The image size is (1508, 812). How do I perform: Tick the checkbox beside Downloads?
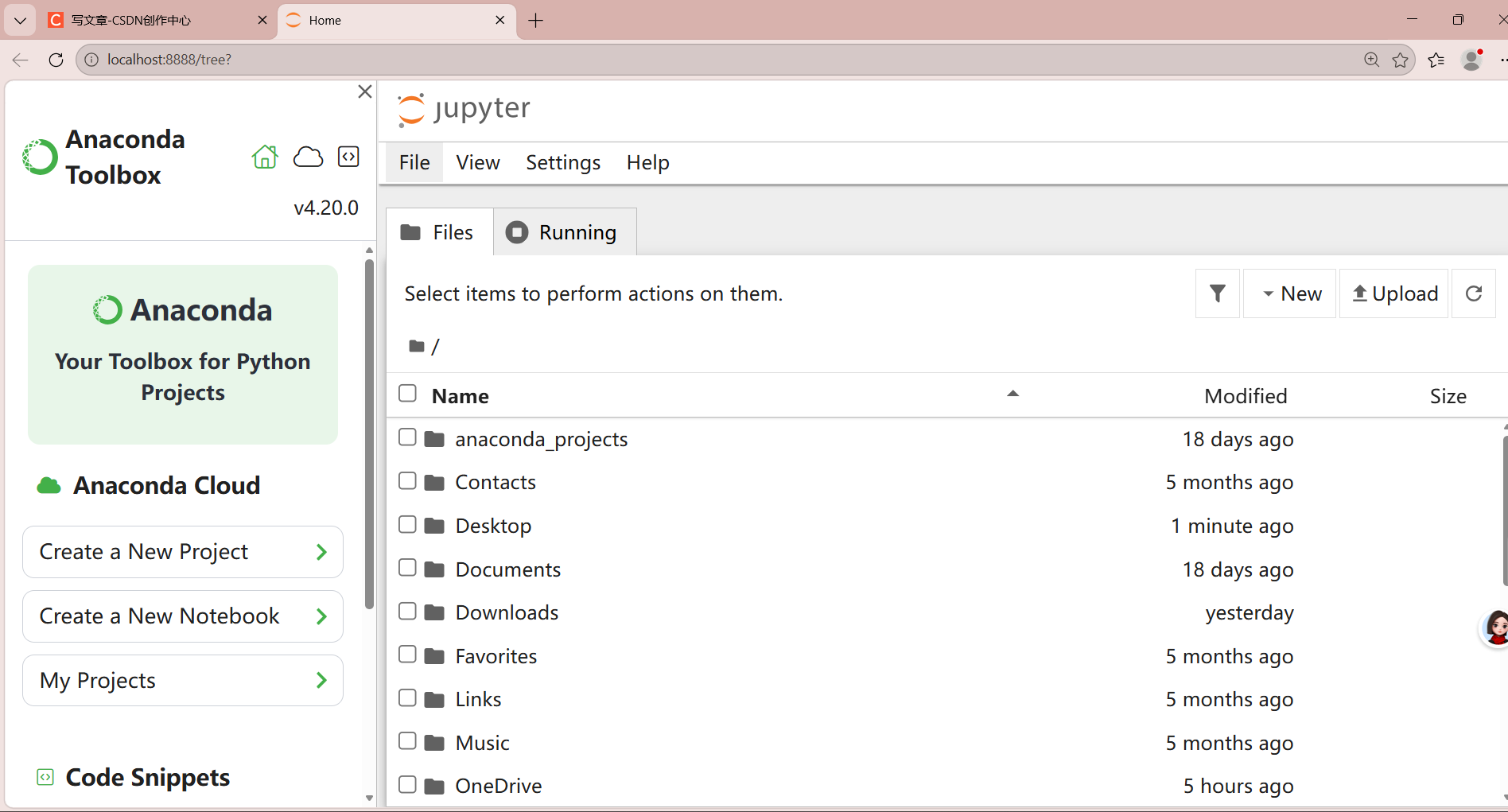point(407,611)
